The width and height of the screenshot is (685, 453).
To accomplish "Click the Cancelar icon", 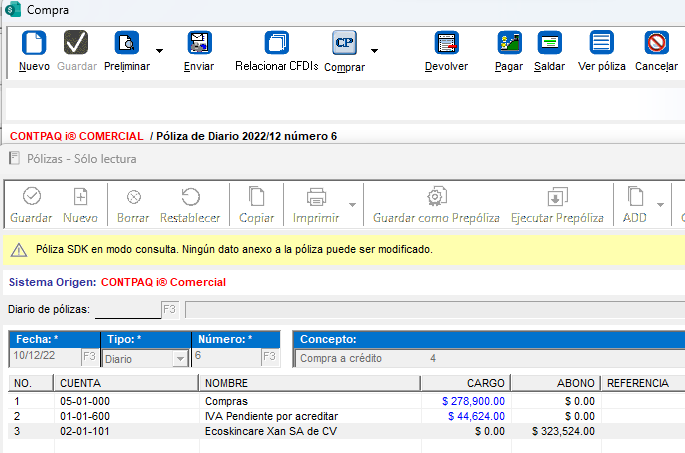I will point(656,43).
